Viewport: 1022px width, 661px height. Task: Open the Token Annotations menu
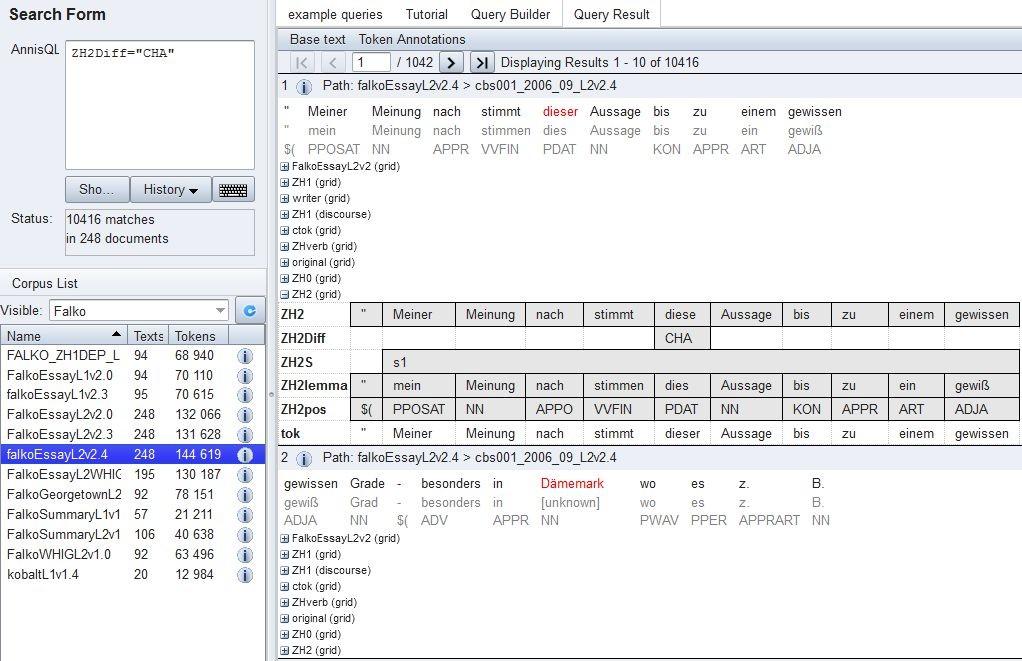(x=412, y=39)
